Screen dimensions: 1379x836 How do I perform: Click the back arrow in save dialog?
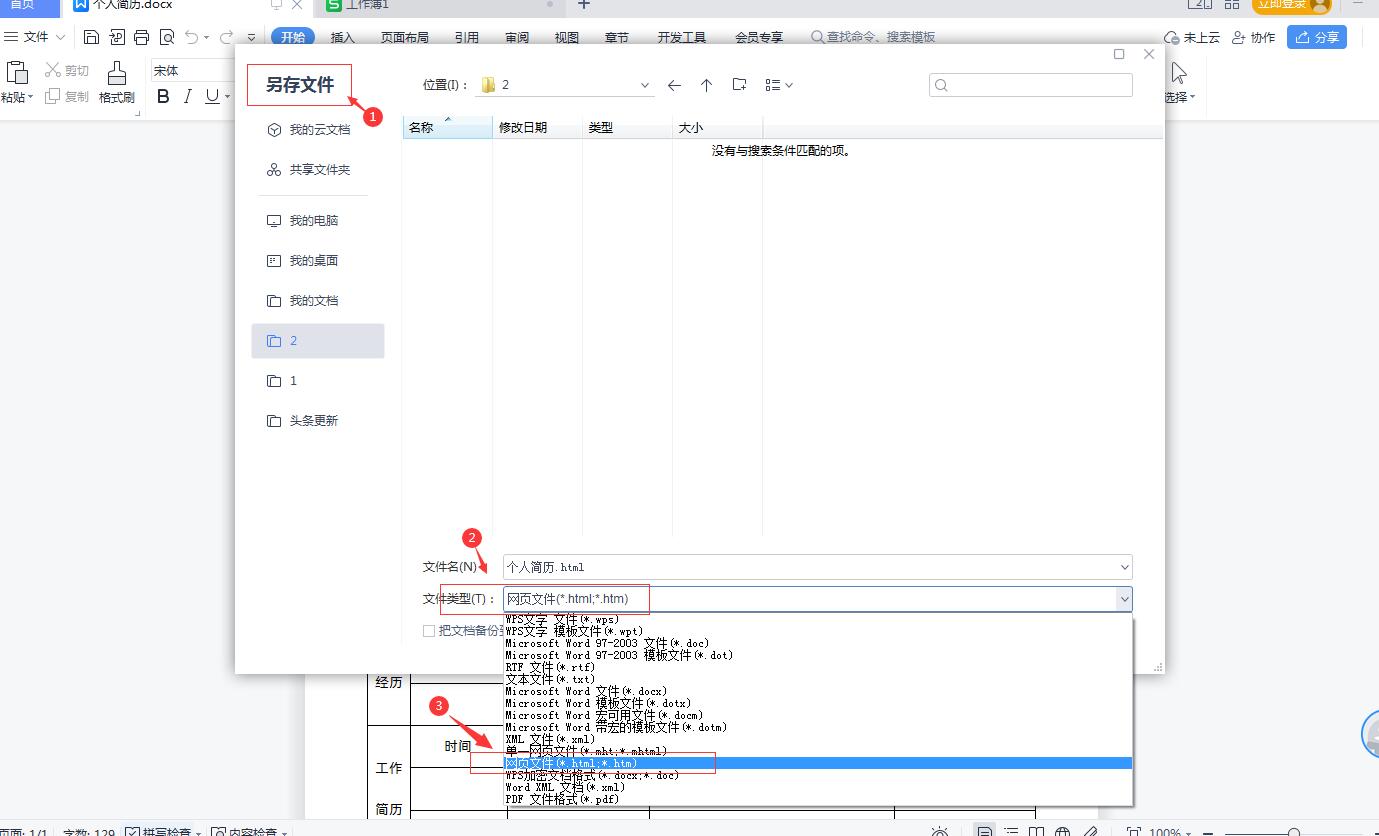674,86
